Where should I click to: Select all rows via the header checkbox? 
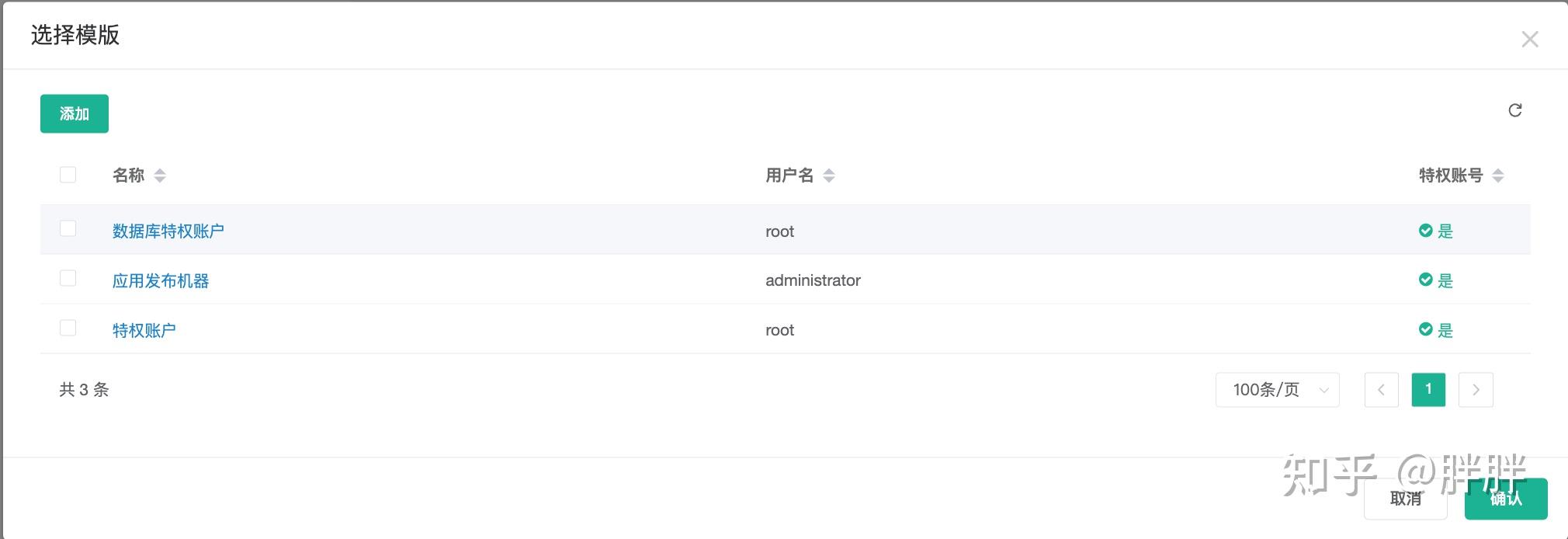pos(68,175)
